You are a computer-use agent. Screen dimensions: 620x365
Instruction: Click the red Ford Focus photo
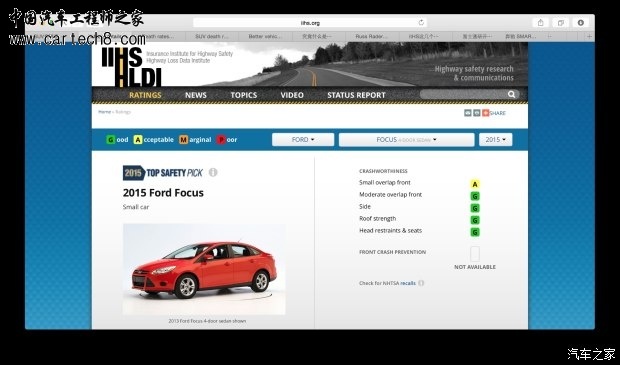[204, 269]
